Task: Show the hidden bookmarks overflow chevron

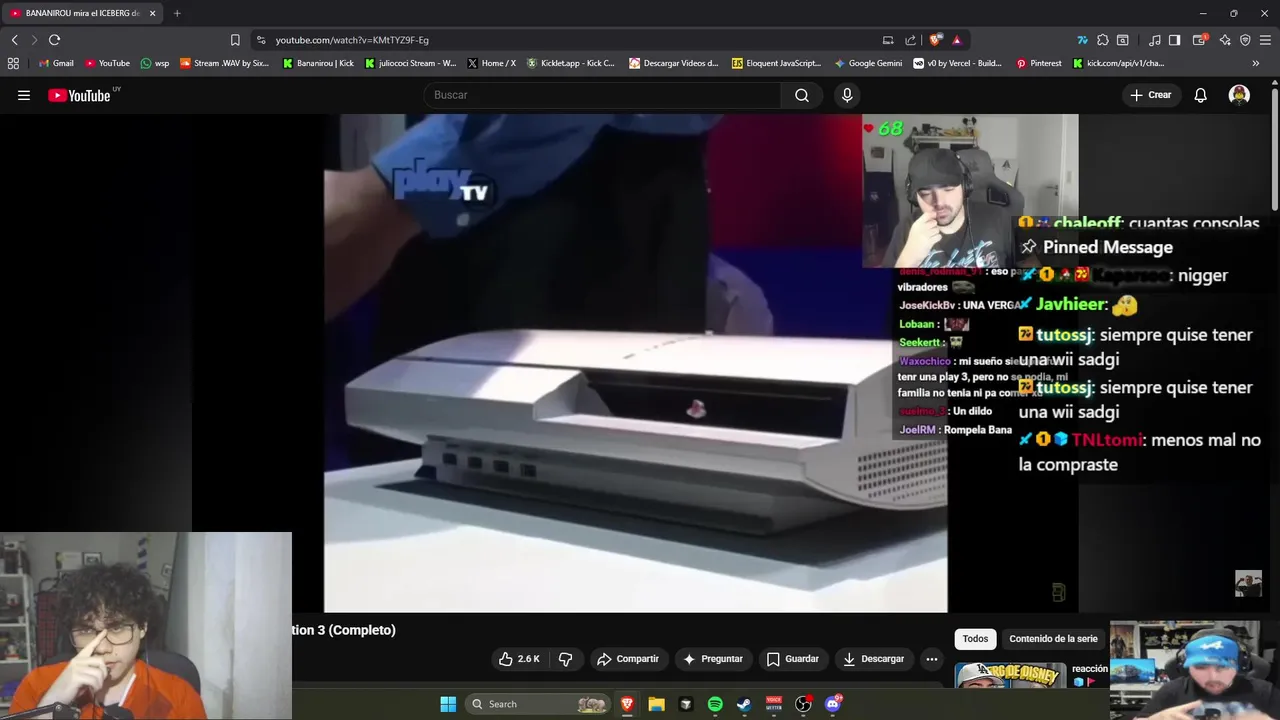Action: tap(1255, 63)
